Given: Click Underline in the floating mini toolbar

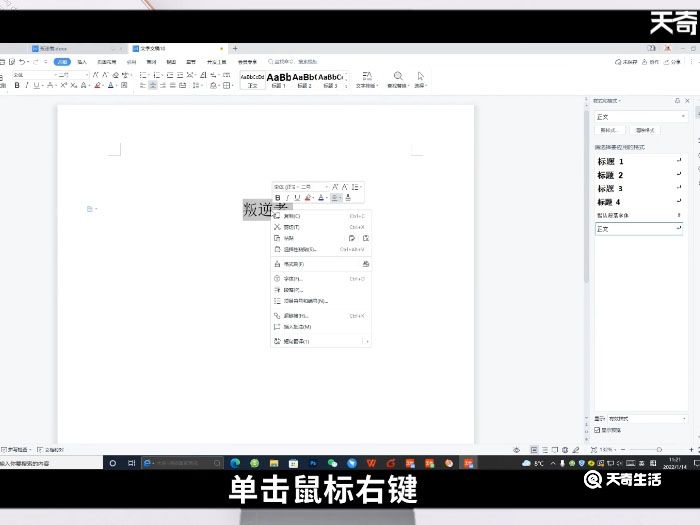Looking at the screenshot, I should [297, 198].
